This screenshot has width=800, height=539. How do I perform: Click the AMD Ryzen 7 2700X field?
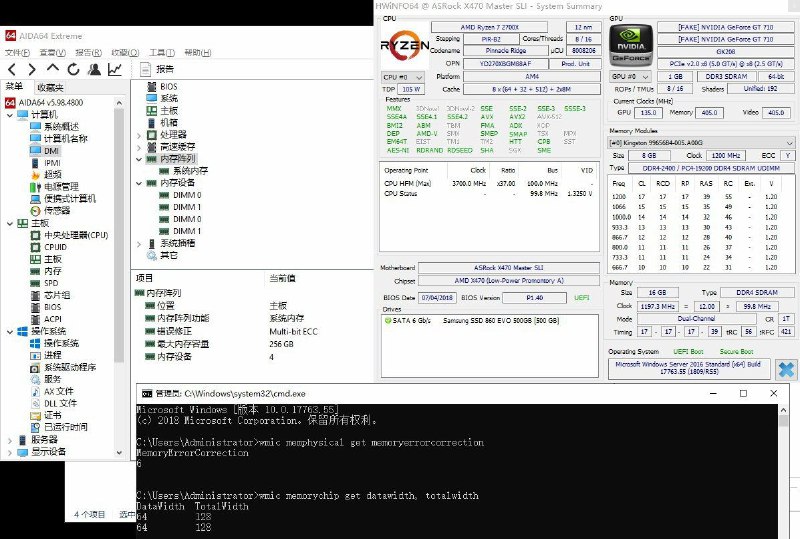(x=489, y=27)
